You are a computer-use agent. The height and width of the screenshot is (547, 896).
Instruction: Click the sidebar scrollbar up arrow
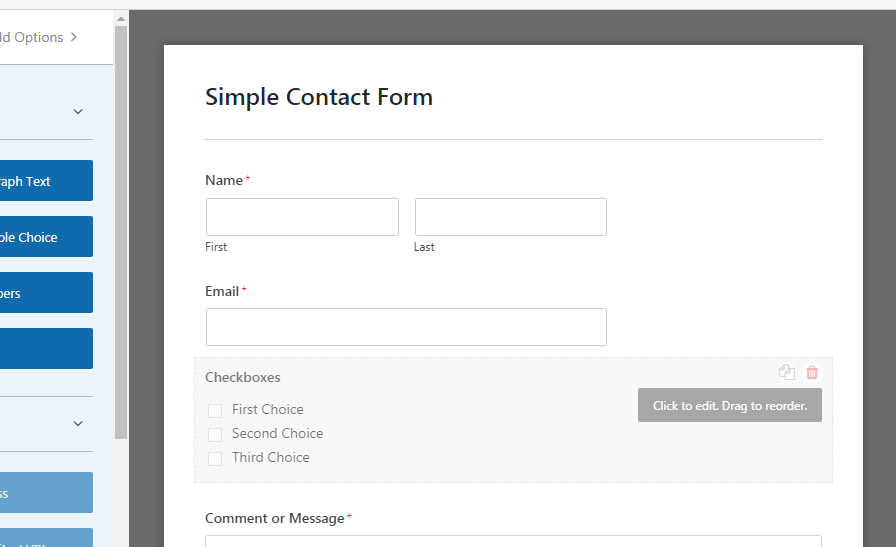(x=121, y=19)
